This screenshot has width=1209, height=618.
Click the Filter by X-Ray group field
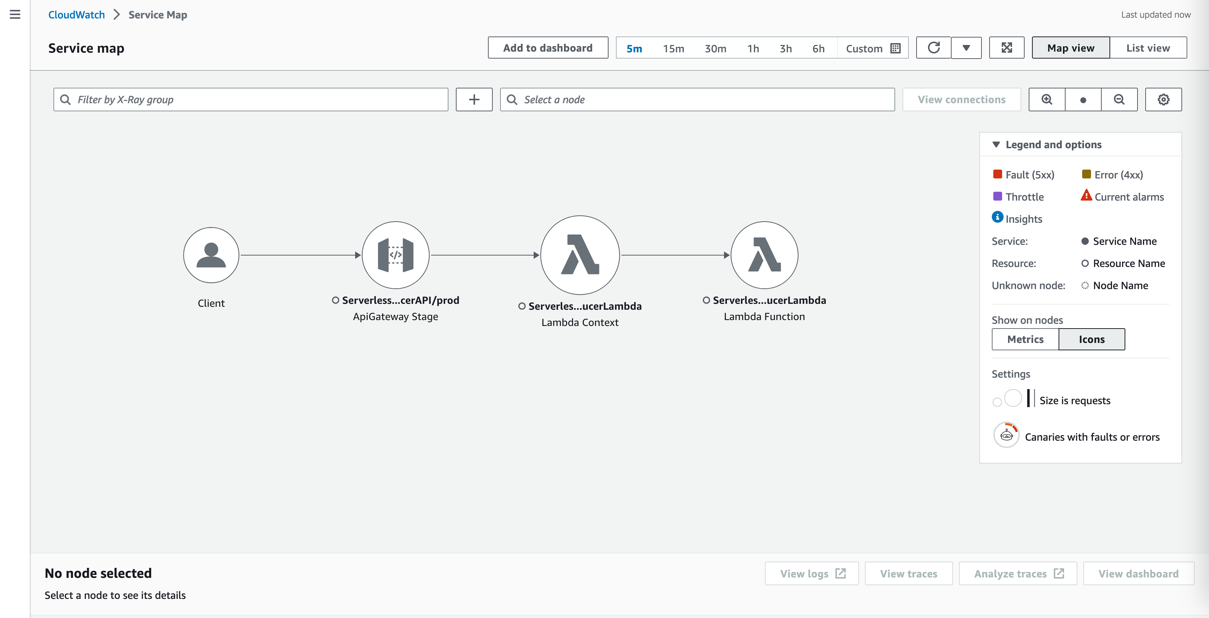tap(251, 100)
